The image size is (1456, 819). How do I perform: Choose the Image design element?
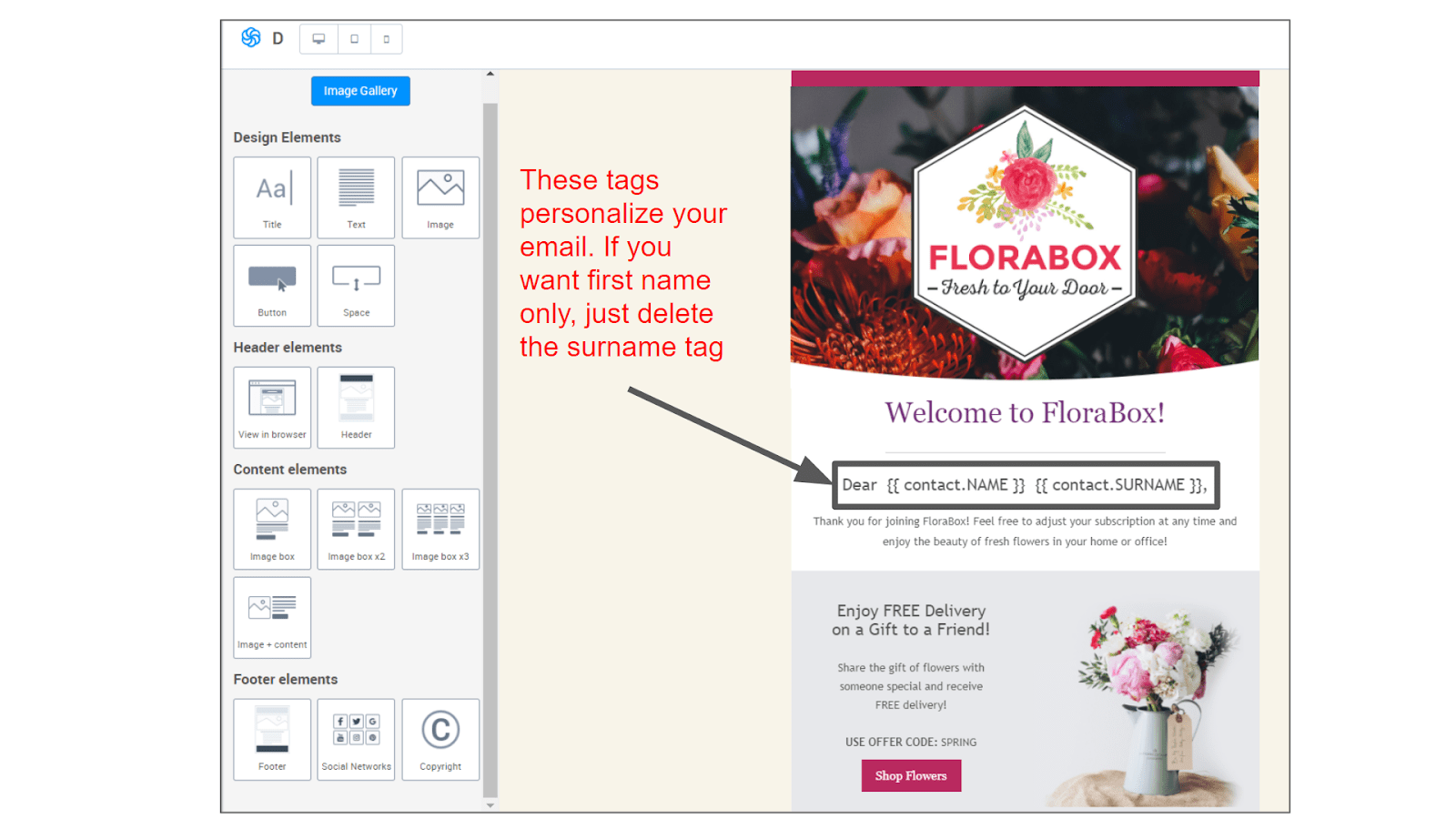point(440,197)
